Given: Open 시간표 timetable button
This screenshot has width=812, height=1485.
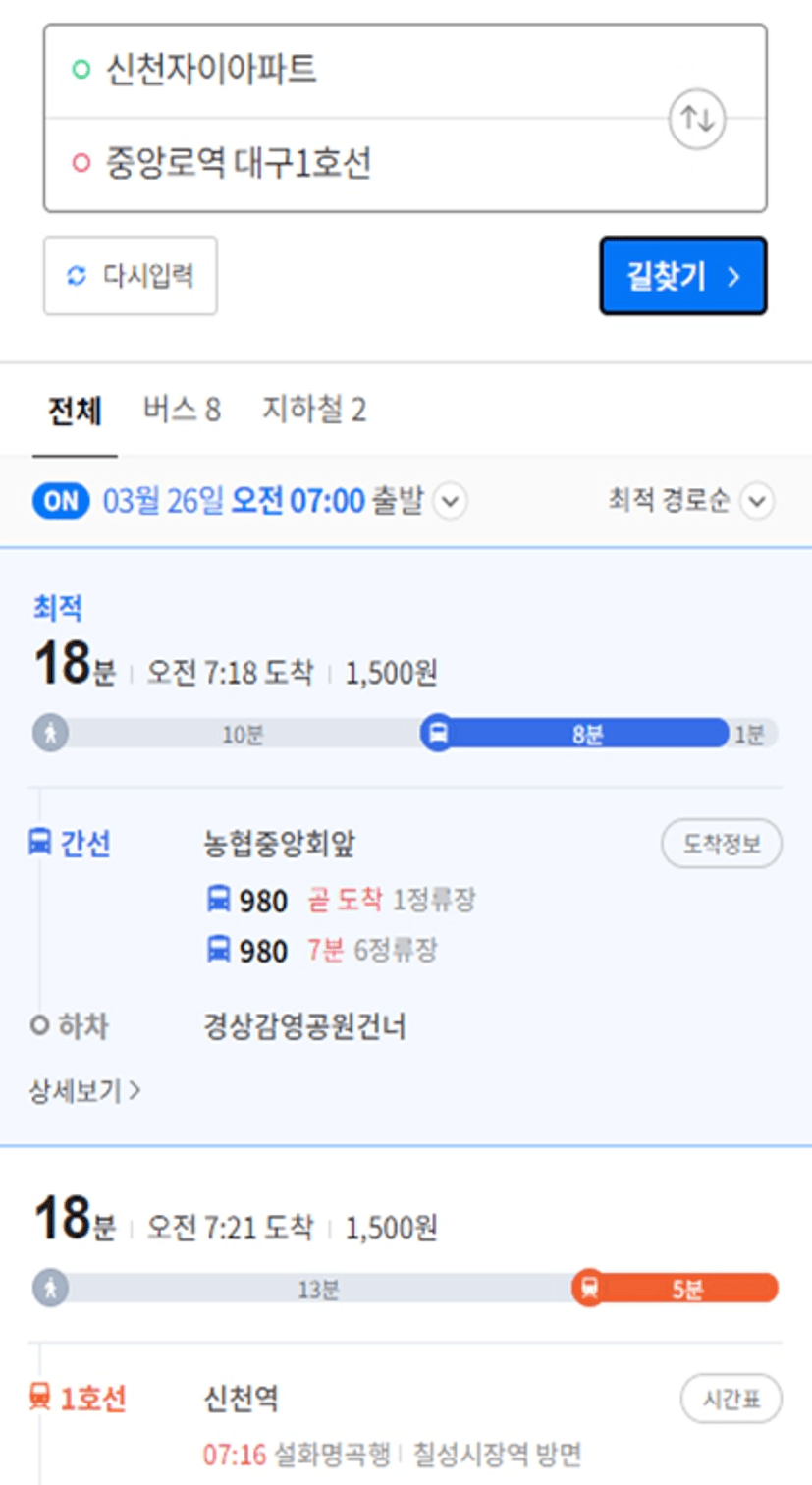Looking at the screenshot, I should 731,1399.
